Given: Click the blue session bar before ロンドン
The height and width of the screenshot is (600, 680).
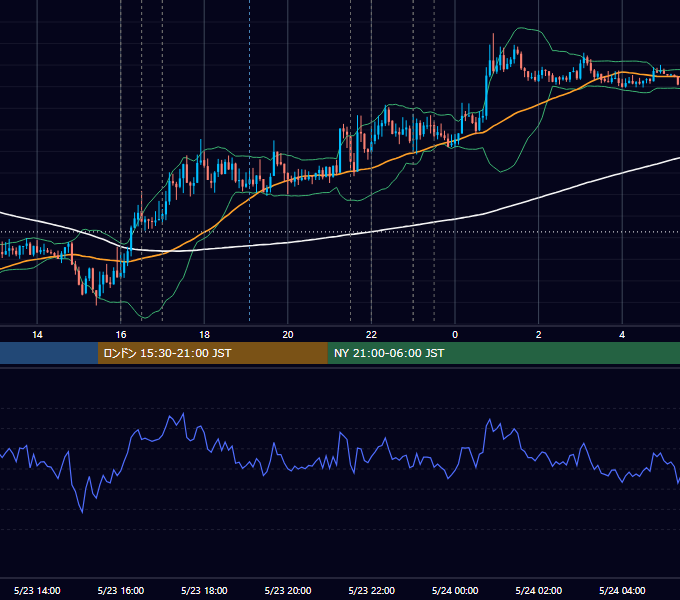Looking at the screenshot, I should point(49,353).
